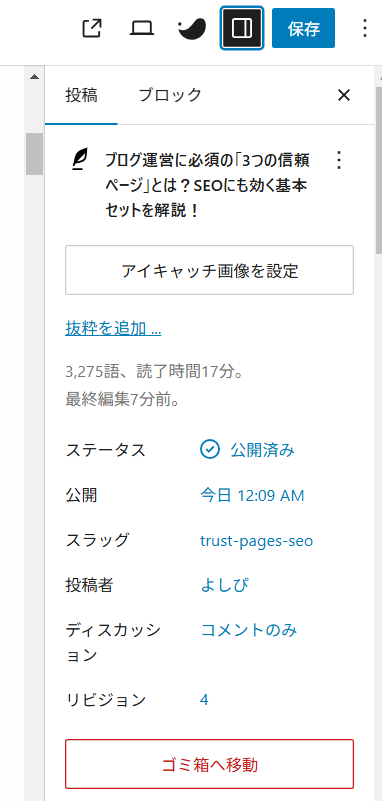Click the quill post icon beside title
This screenshot has width=382, height=801.
pos(79,160)
